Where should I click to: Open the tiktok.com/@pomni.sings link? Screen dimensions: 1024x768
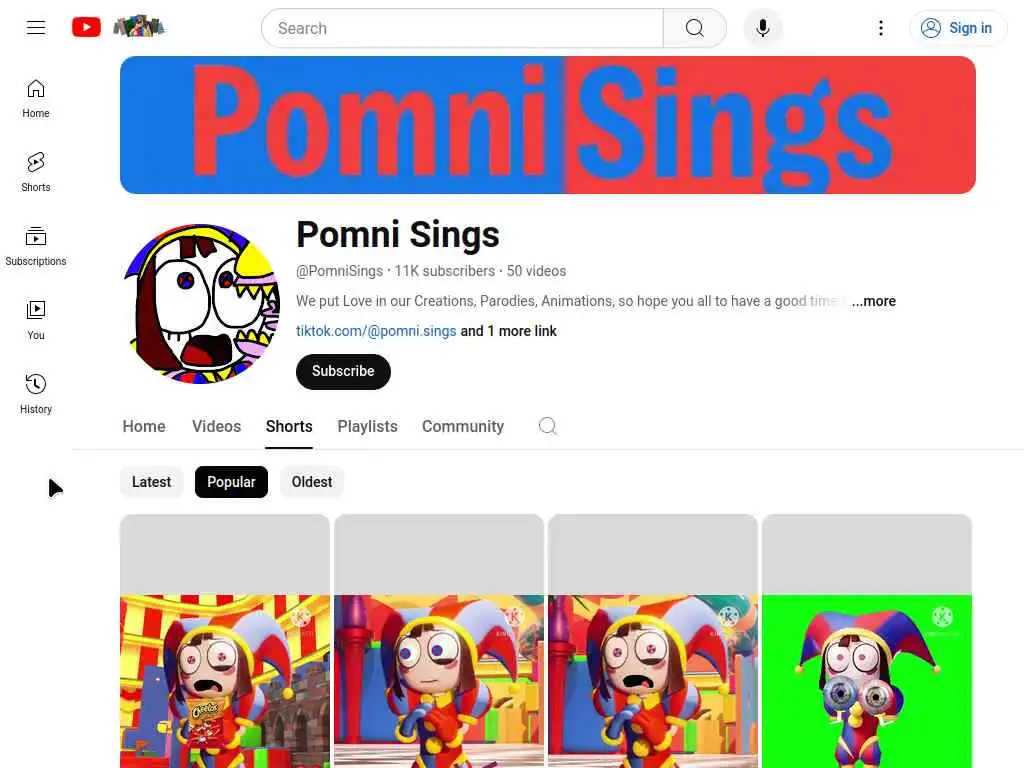376,331
